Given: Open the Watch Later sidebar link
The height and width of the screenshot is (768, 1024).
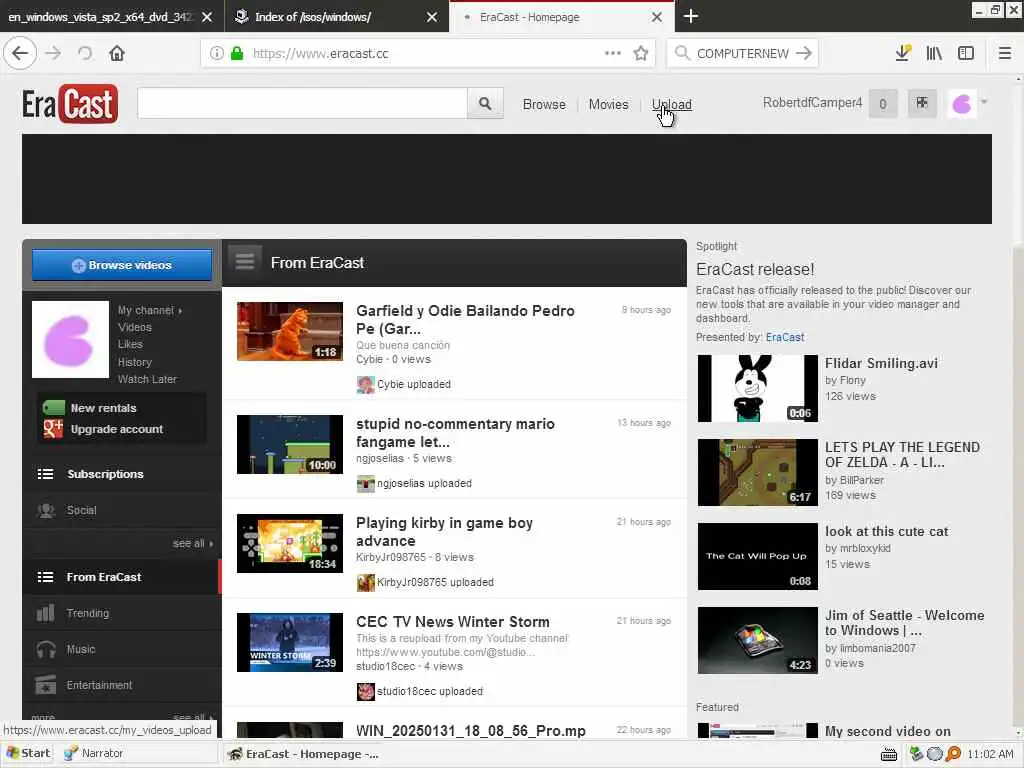Looking at the screenshot, I should (x=147, y=379).
